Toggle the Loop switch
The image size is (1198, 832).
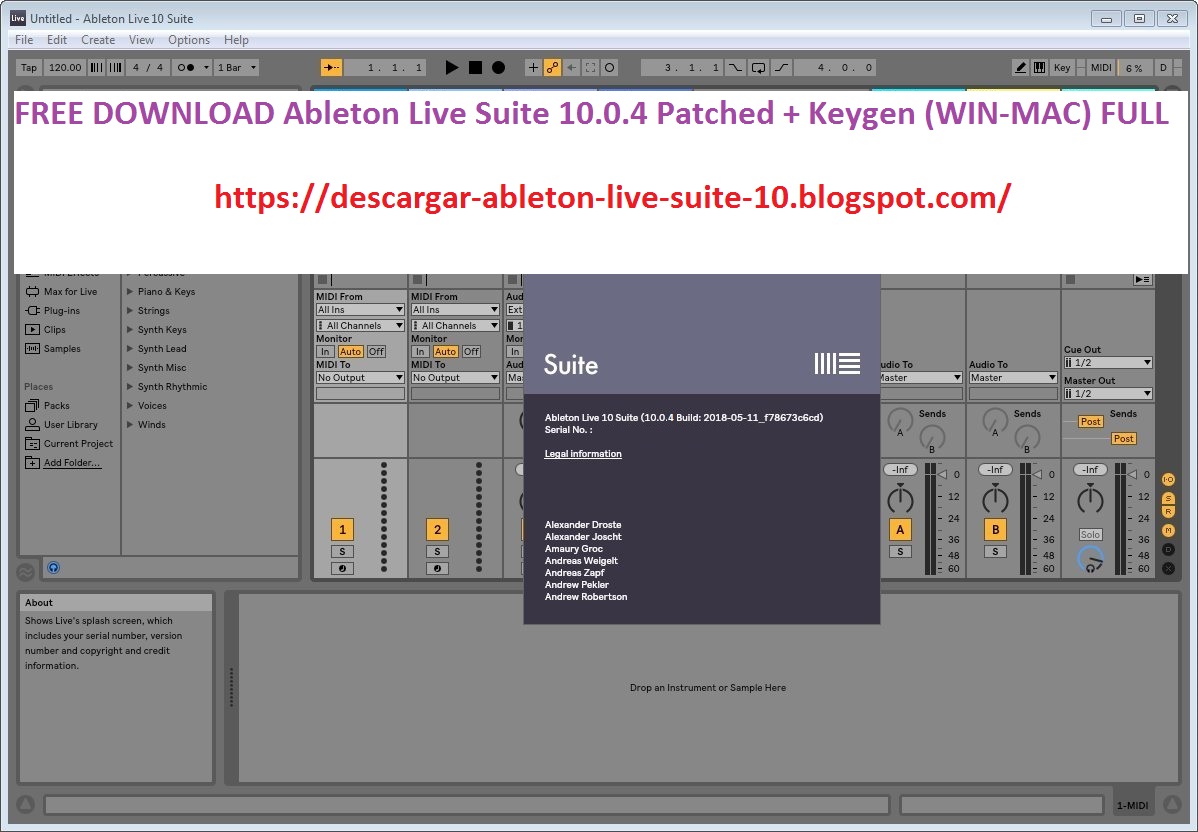[758, 67]
